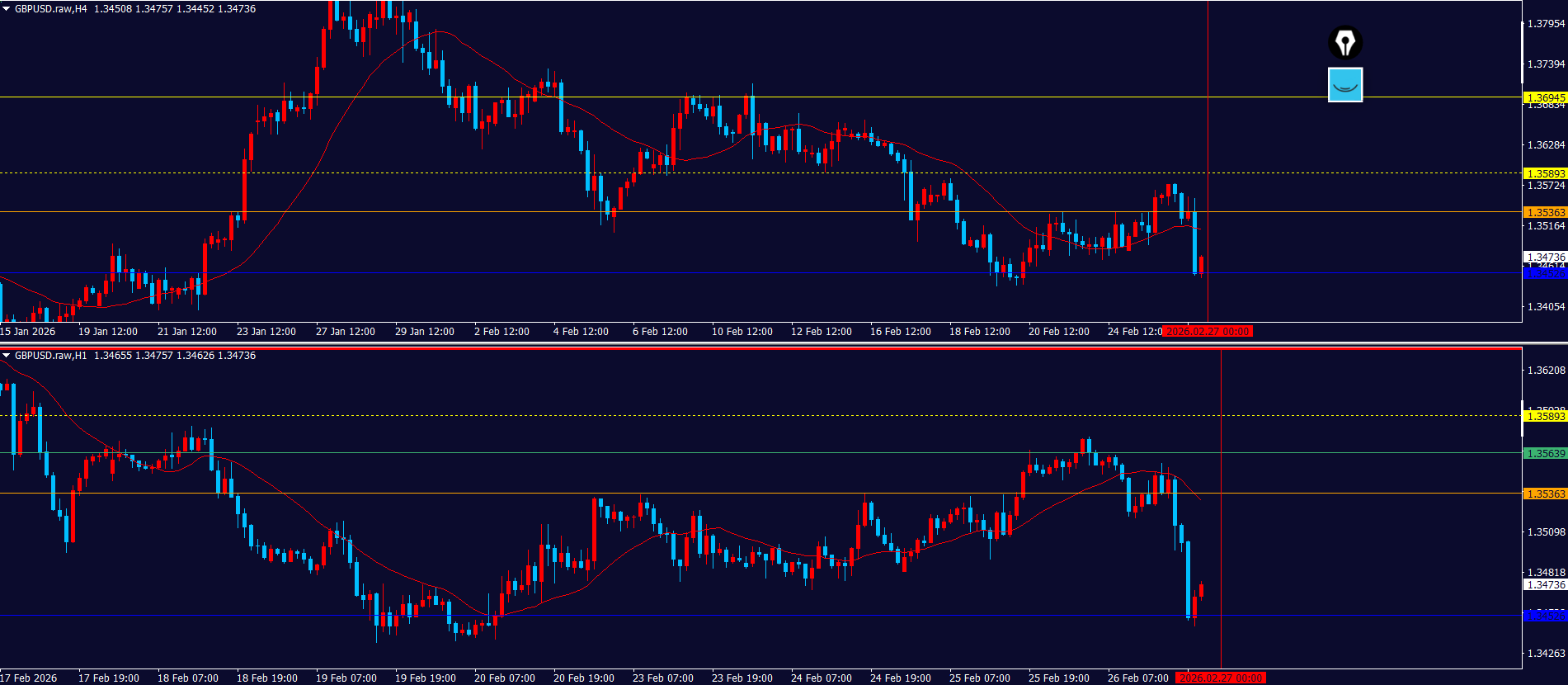Click the GBPUSD.raw,H1 chart title text
This screenshot has width=1568, height=685.
click(x=51, y=356)
